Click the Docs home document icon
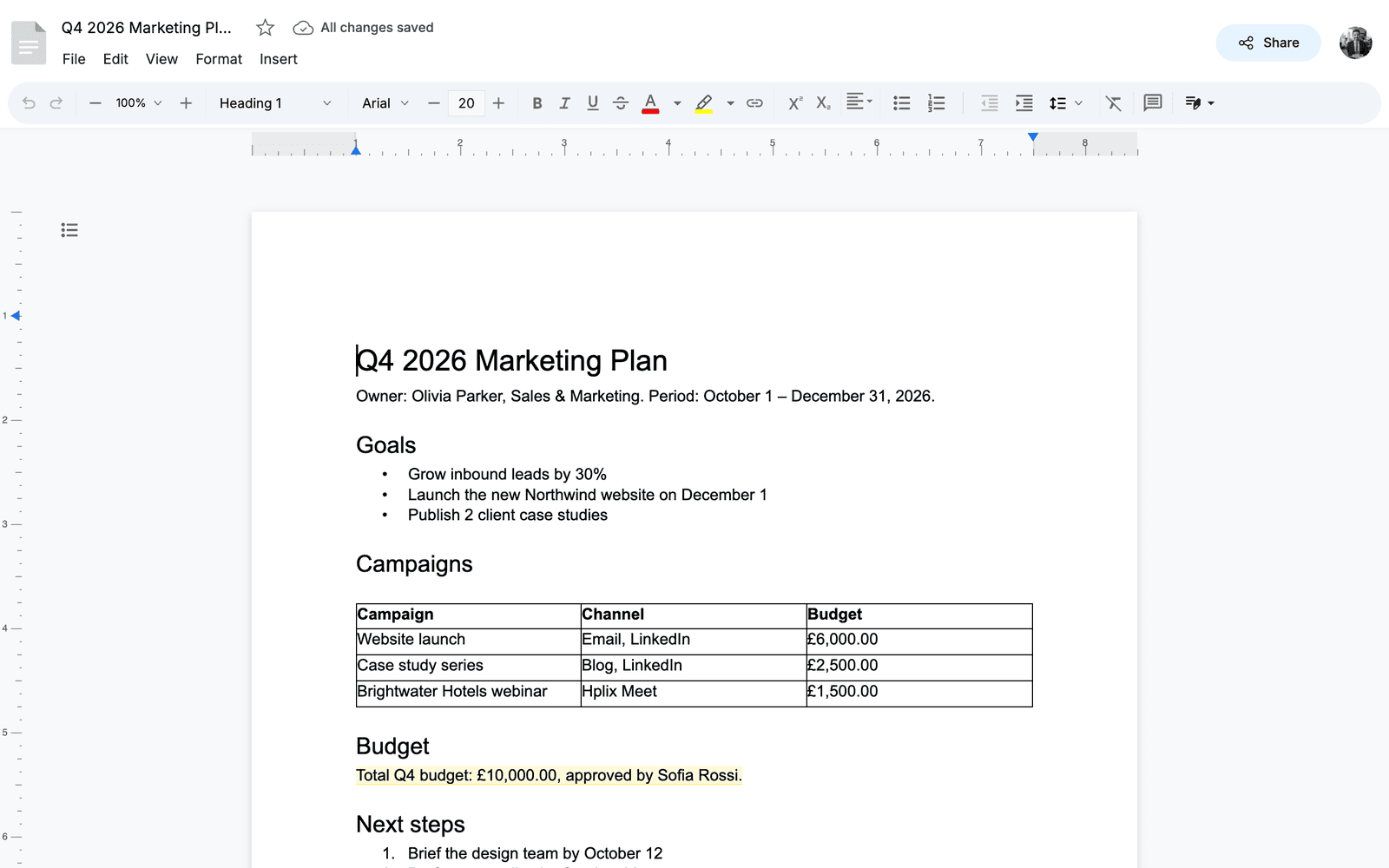This screenshot has width=1389, height=868. coord(29,43)
